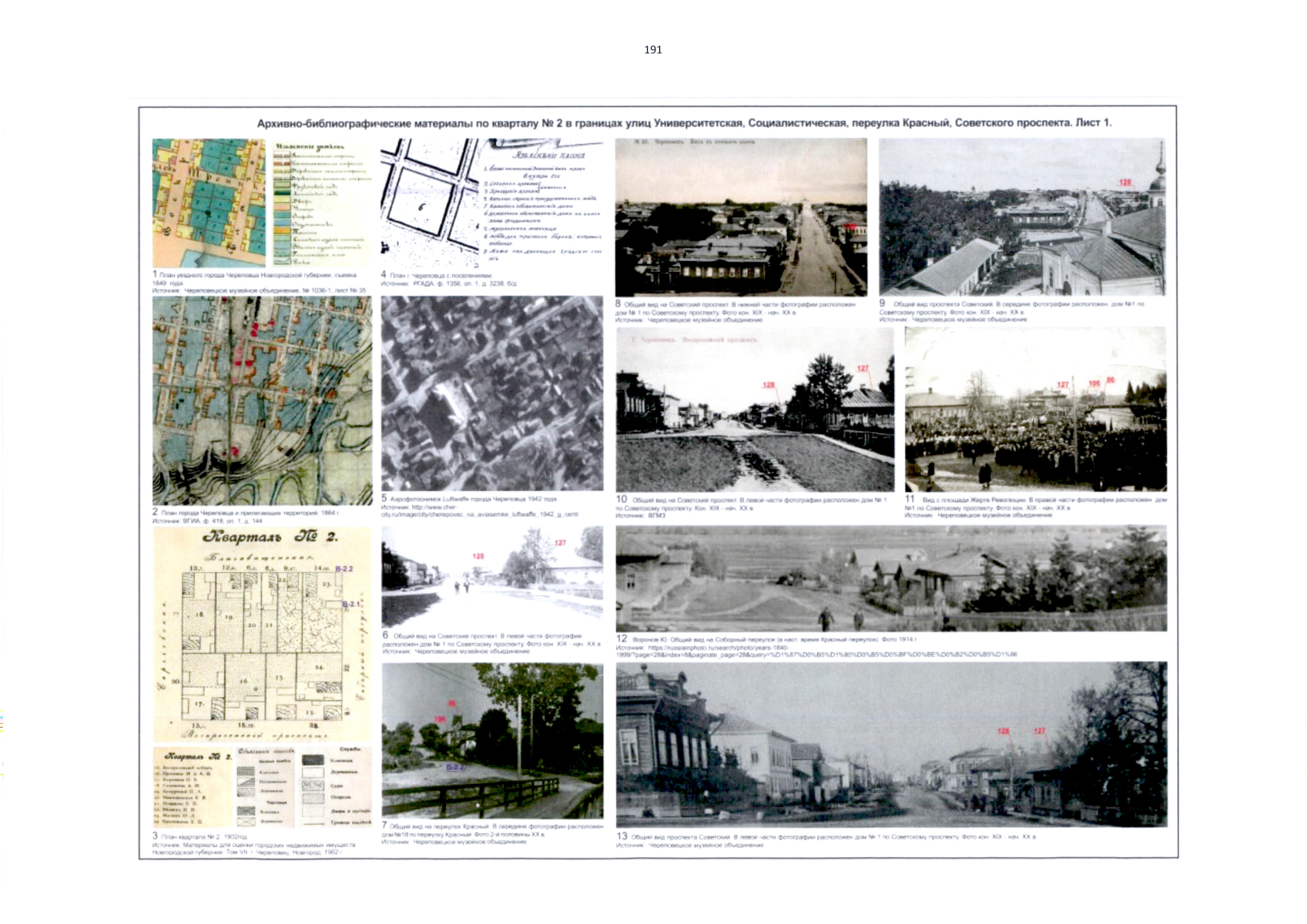Open the 1942 Luftwaffe aerial photograph
Screen dimensions: 1307x924
(x=491, y=393)
